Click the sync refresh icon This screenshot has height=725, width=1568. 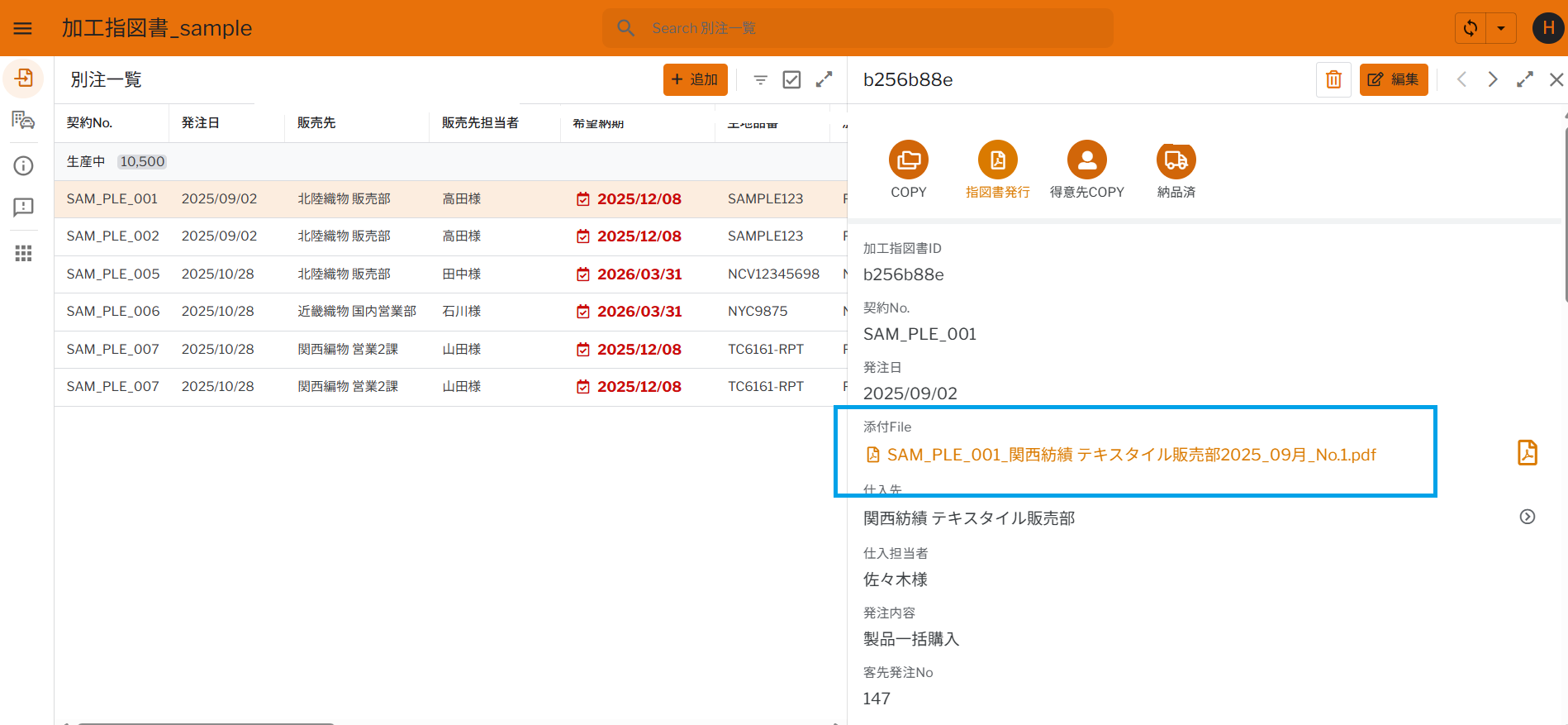(x=1471, y=28)
